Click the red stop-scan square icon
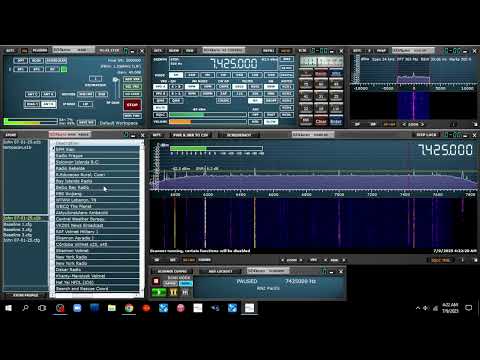Viewport: 480px width, 360px height. pos(156,281)
